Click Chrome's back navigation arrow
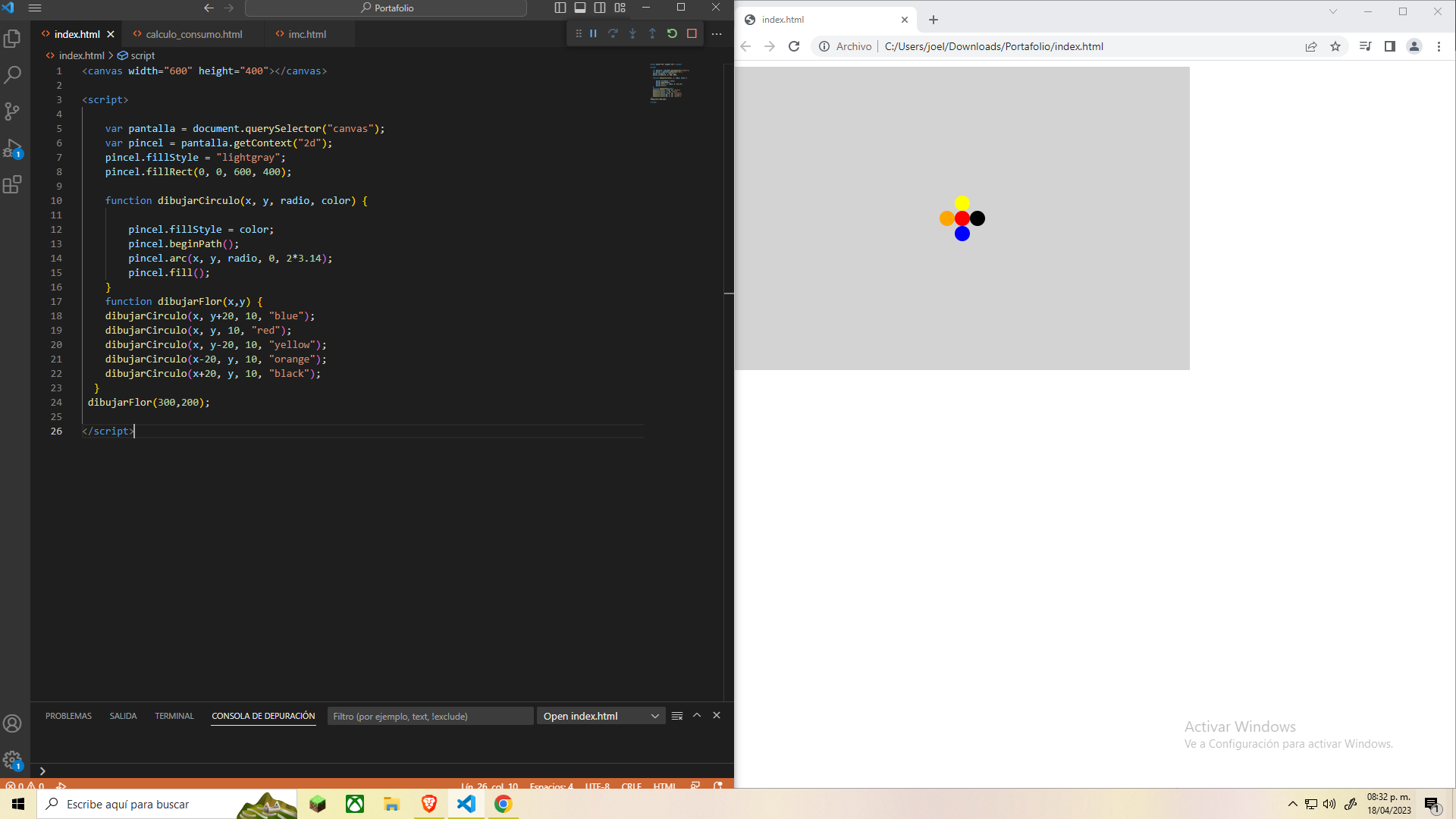The height and width of the screenshot is (819, 1456). click(745, 46)
